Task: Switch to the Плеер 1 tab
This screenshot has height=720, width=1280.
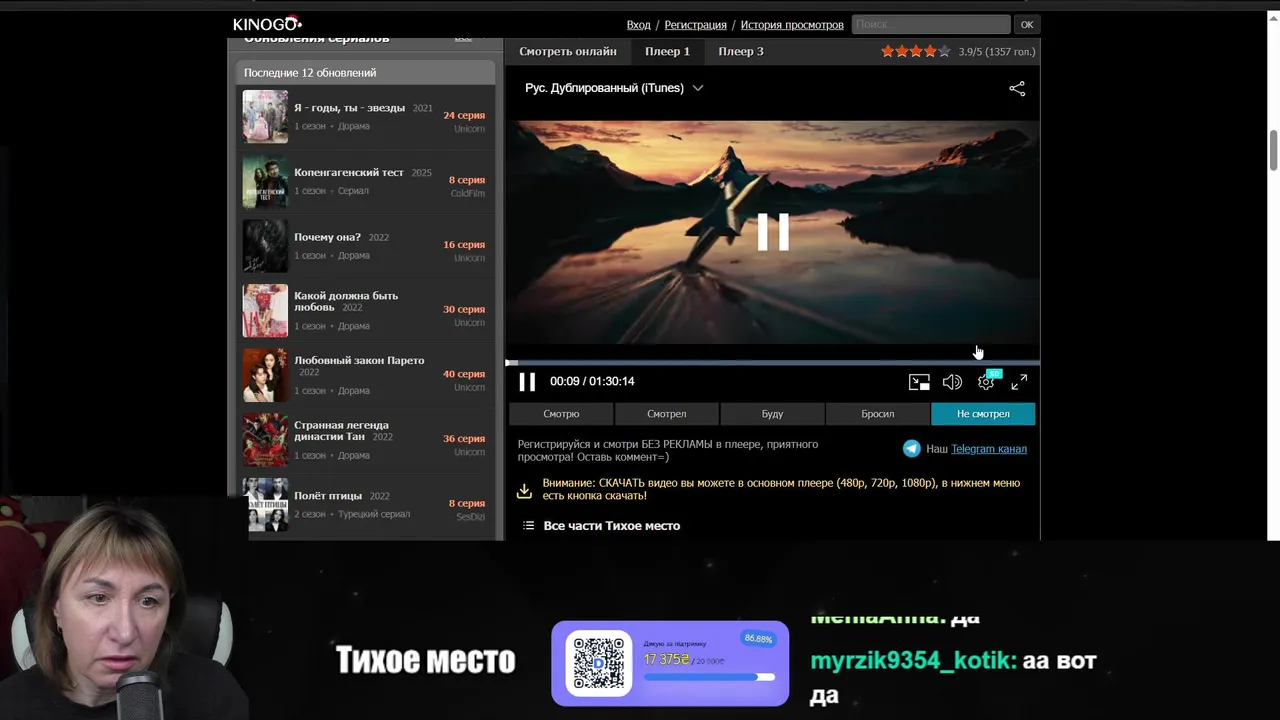Action: [x=667, y=51]
